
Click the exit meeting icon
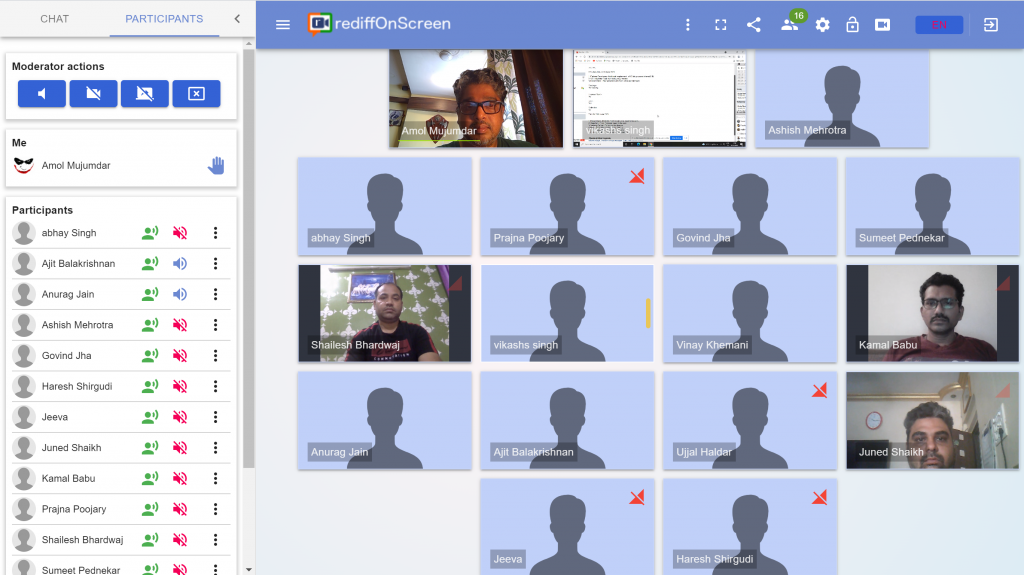pyautogui.click(x=991, y=25)
